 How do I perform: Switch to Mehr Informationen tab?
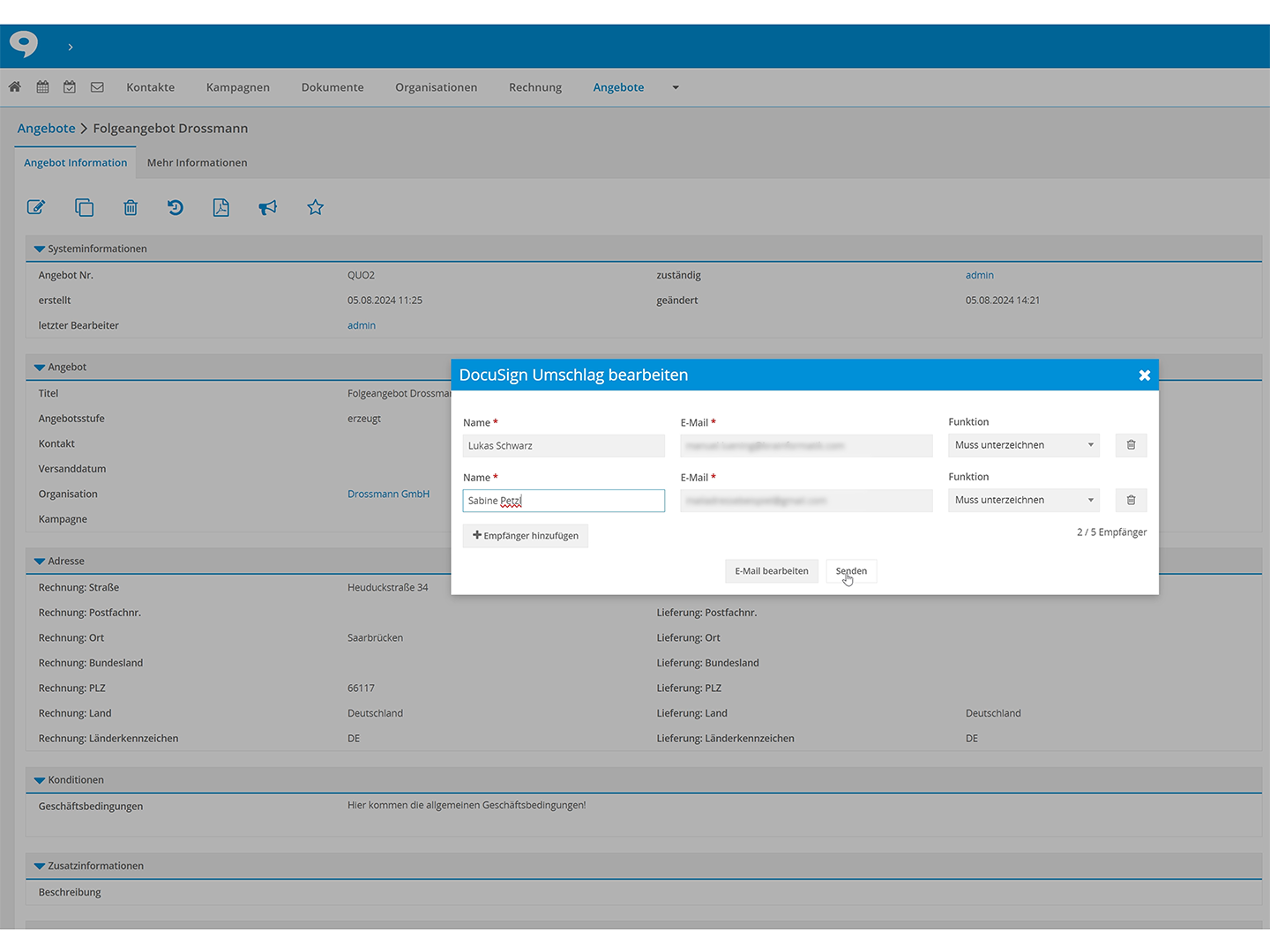(197, 163)
